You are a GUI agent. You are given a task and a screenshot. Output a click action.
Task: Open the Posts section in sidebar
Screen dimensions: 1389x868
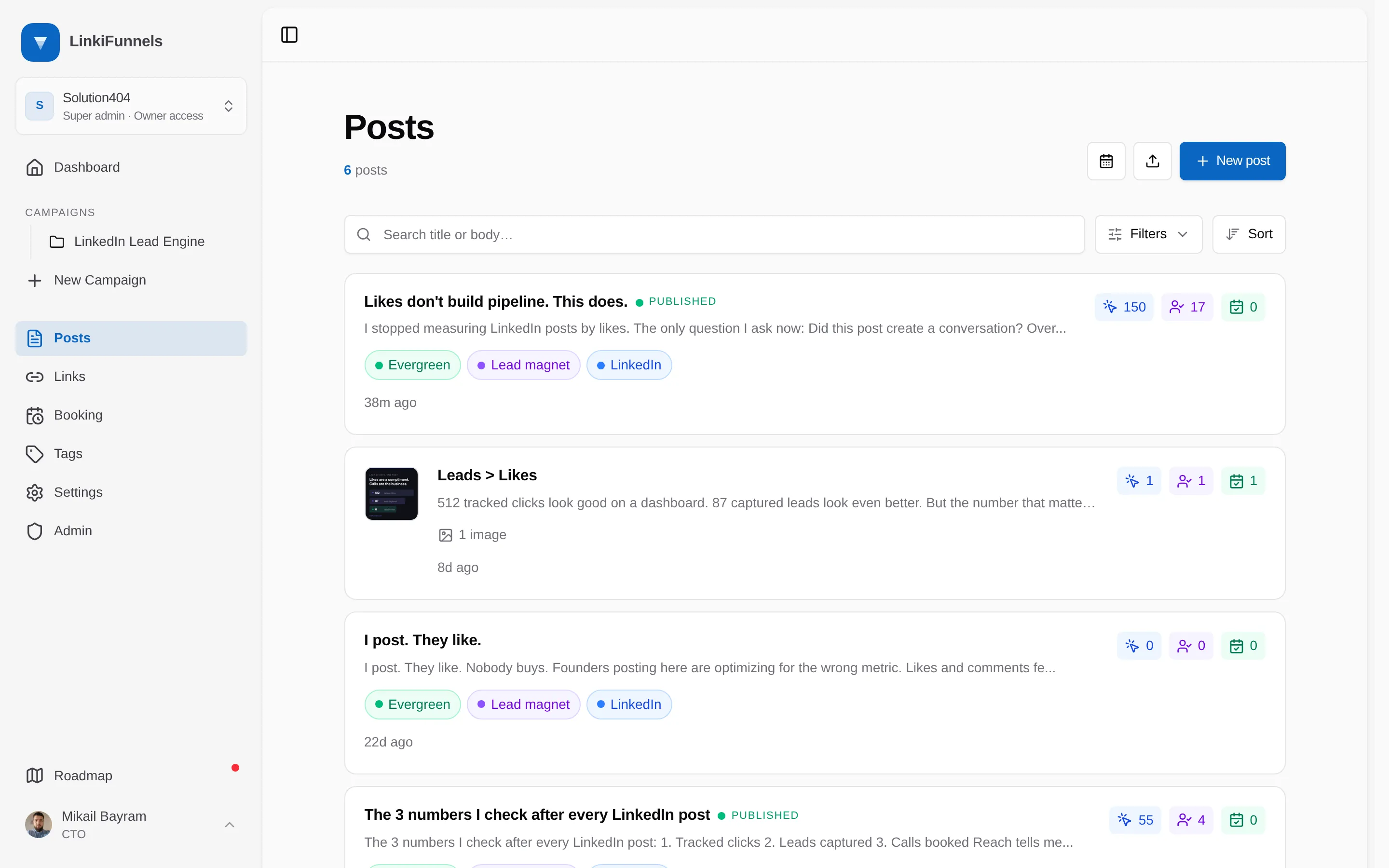point(132,338)
